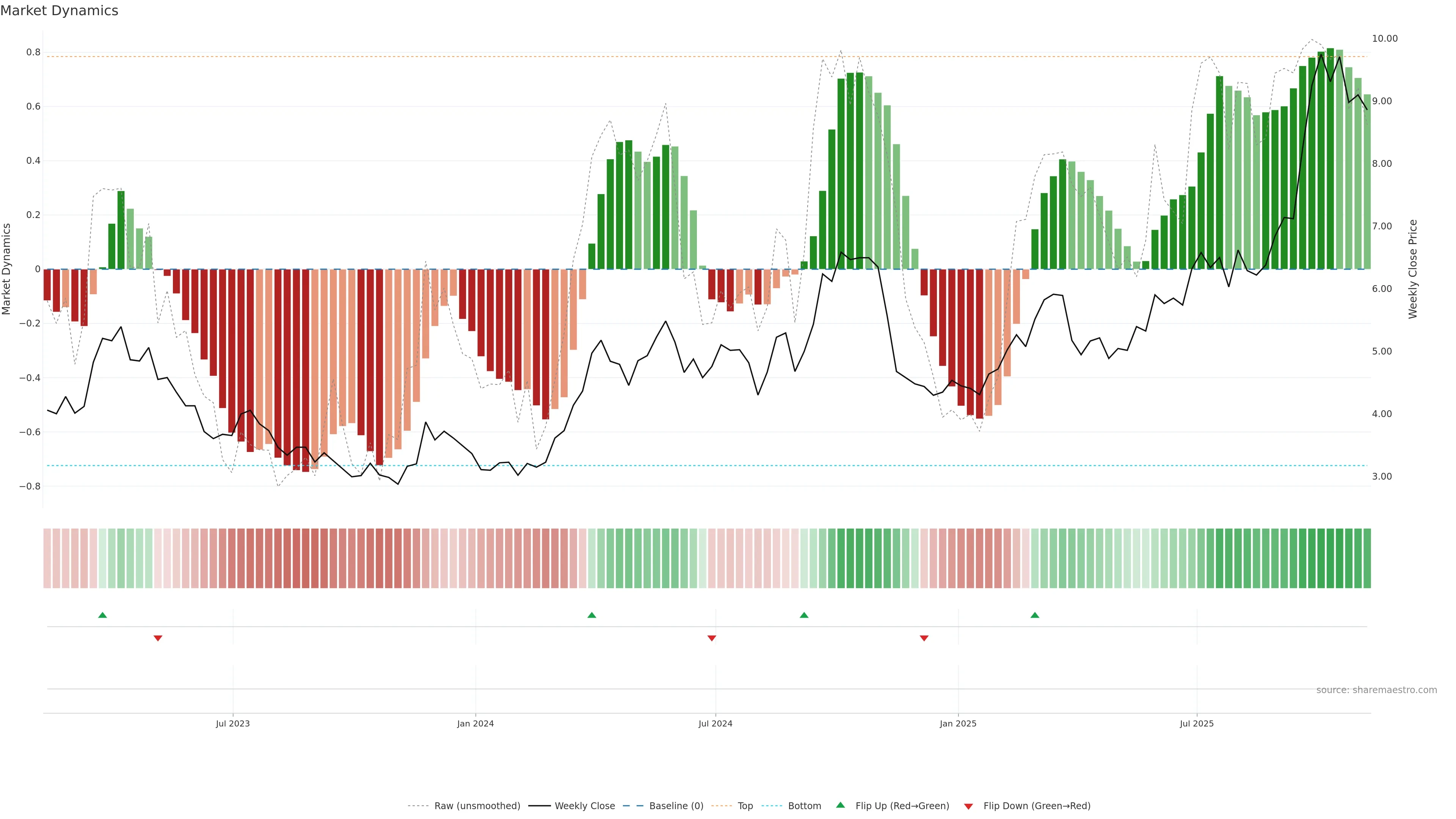Click the flip-down marker before Jan 2025
Viewport: 1456px width, 819px height.
(x=924, y=638)
